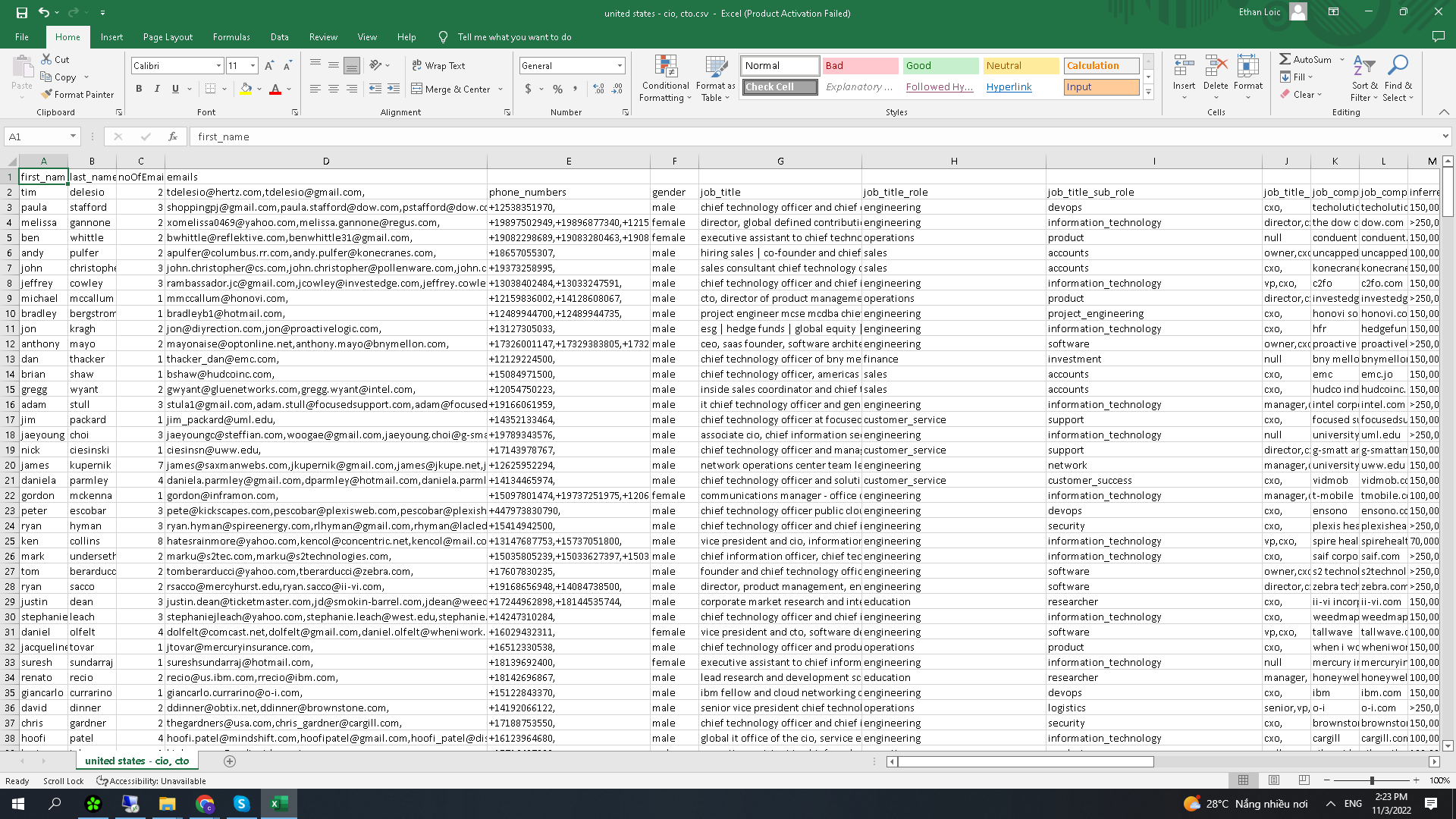The height and width of the screenshot is (819, 1456).
Task: Switch to Page Break Preview icon
Action: pyautogui.click(x=1304, y=780)
